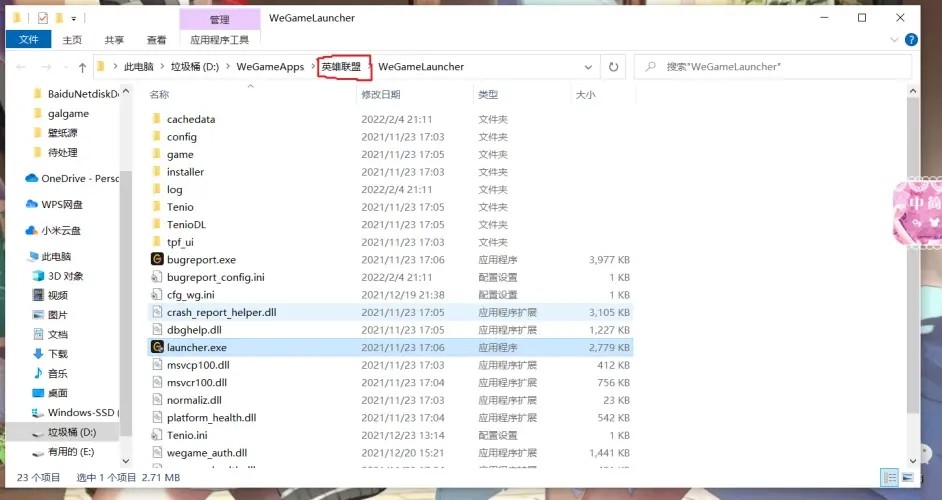Viewport: 942px width, 500px height.
Task: Select Windows-SSD drive in sidebar
Action: (75, 412)
